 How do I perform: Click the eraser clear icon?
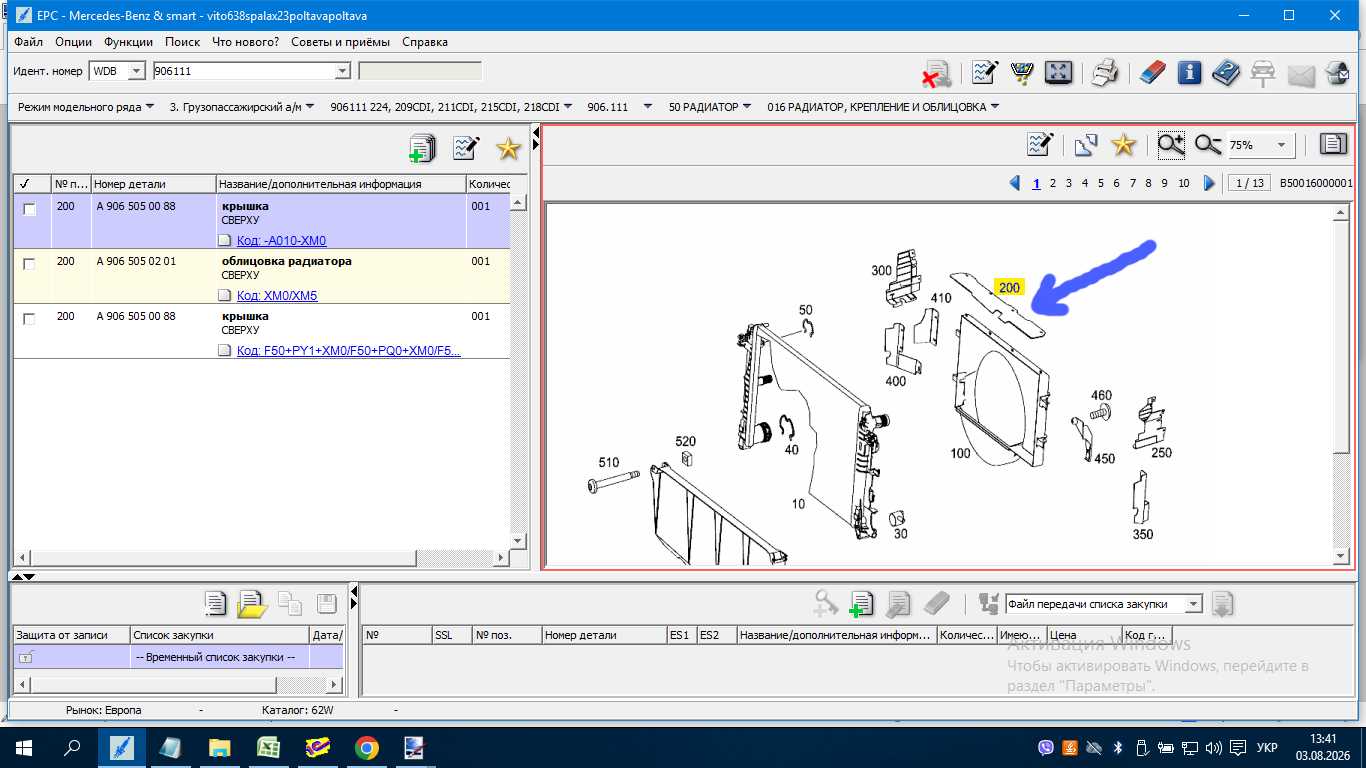click(1152, 72)
